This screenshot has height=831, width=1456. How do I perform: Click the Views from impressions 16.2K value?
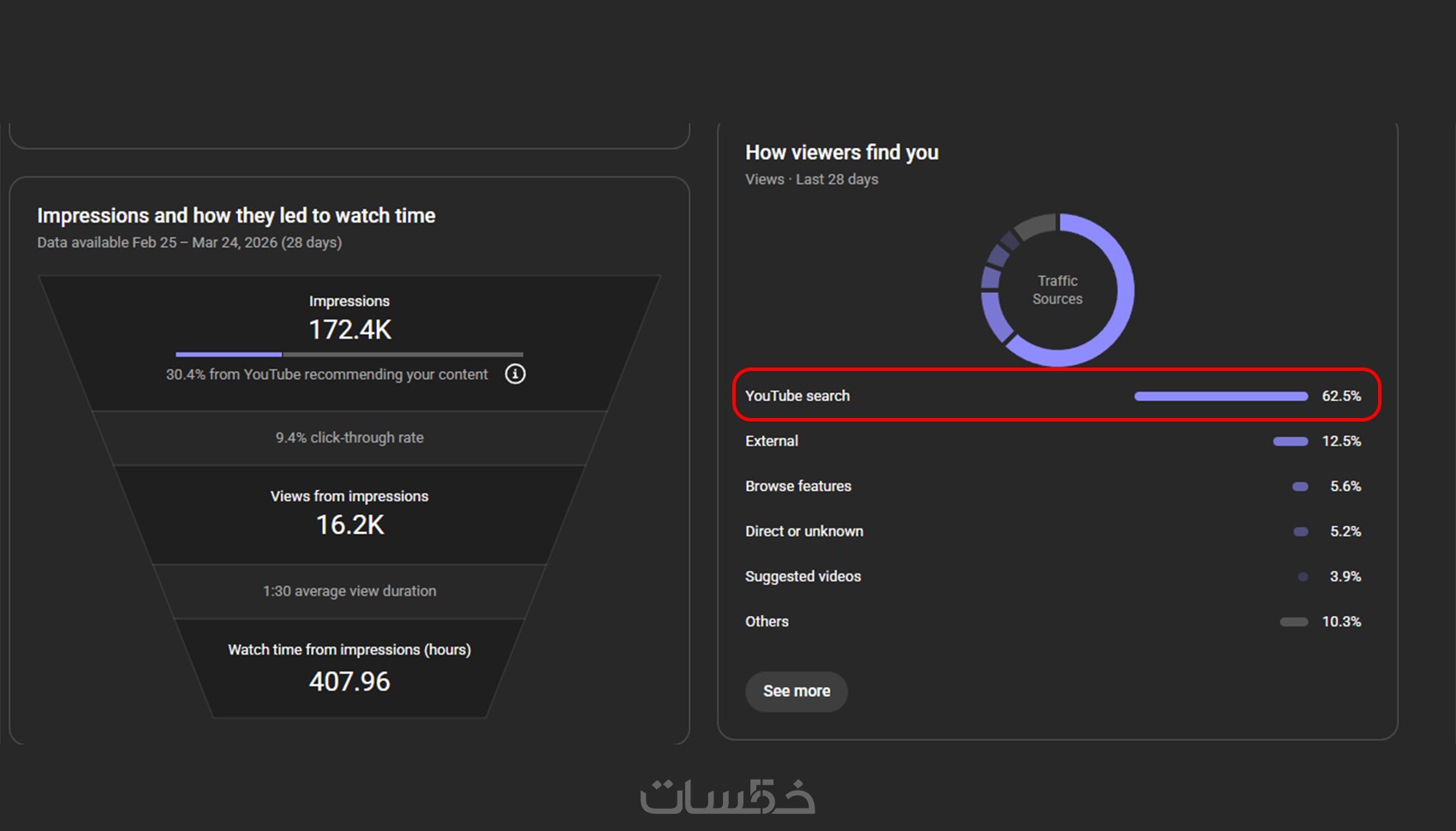[x=350, y=525]
